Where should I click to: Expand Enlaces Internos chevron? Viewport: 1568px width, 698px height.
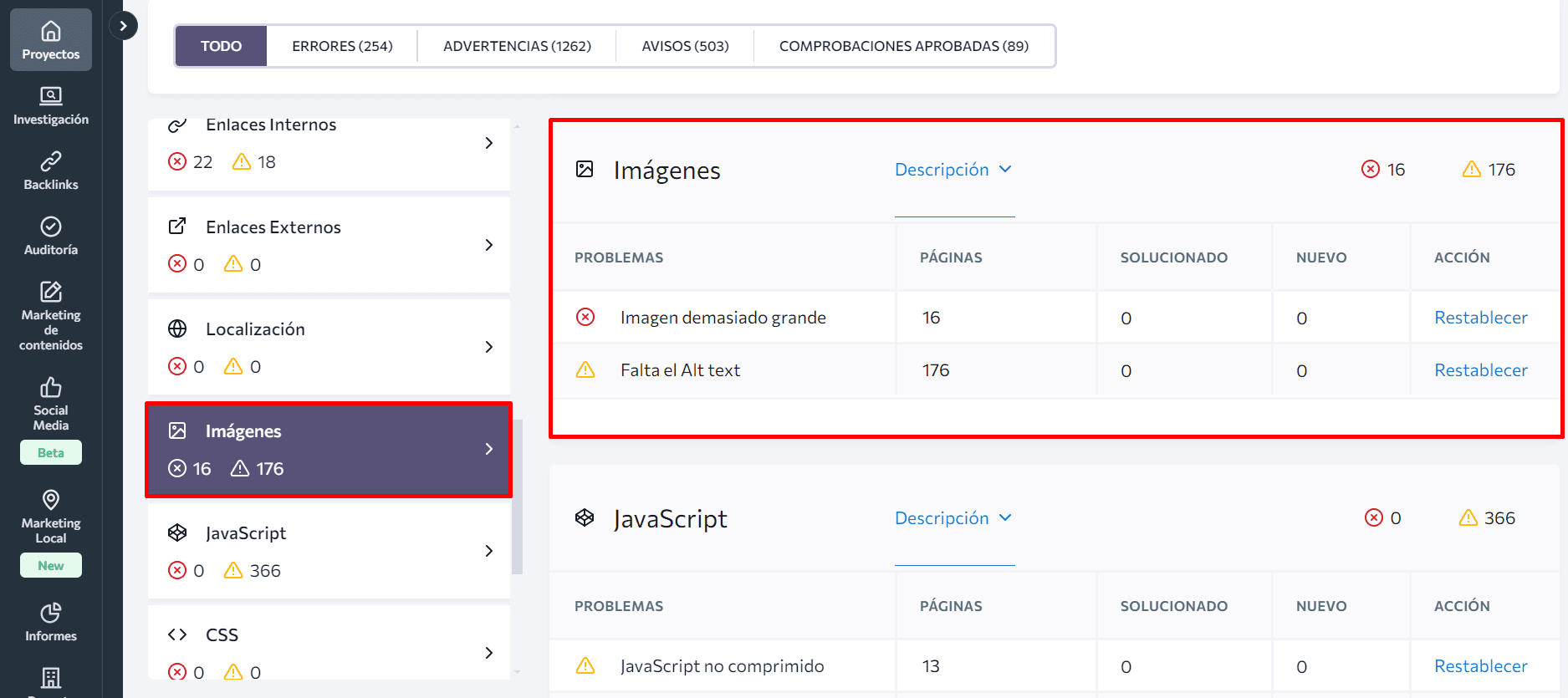tap(489, 143)
